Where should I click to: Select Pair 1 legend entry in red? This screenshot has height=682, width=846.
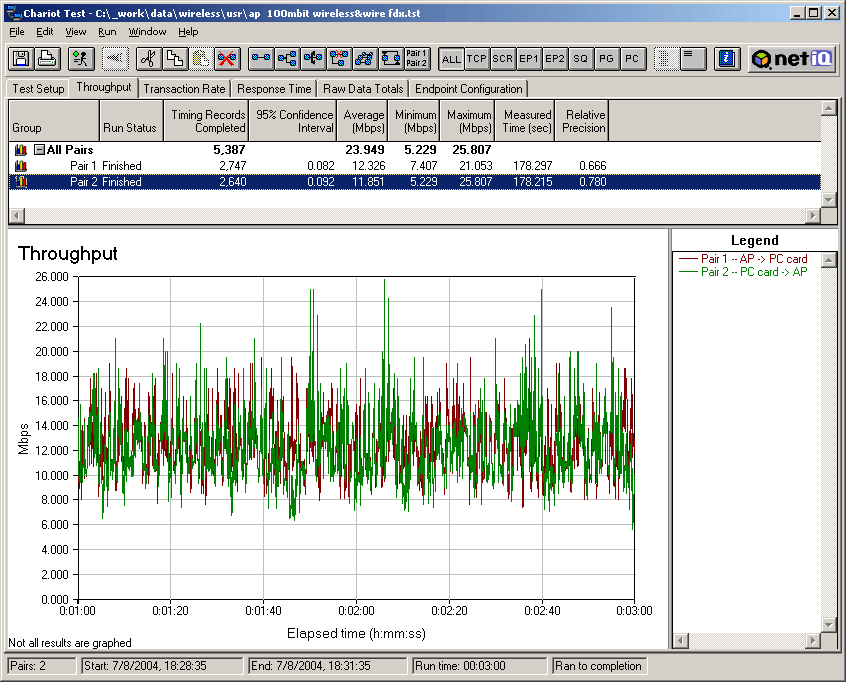753,259
